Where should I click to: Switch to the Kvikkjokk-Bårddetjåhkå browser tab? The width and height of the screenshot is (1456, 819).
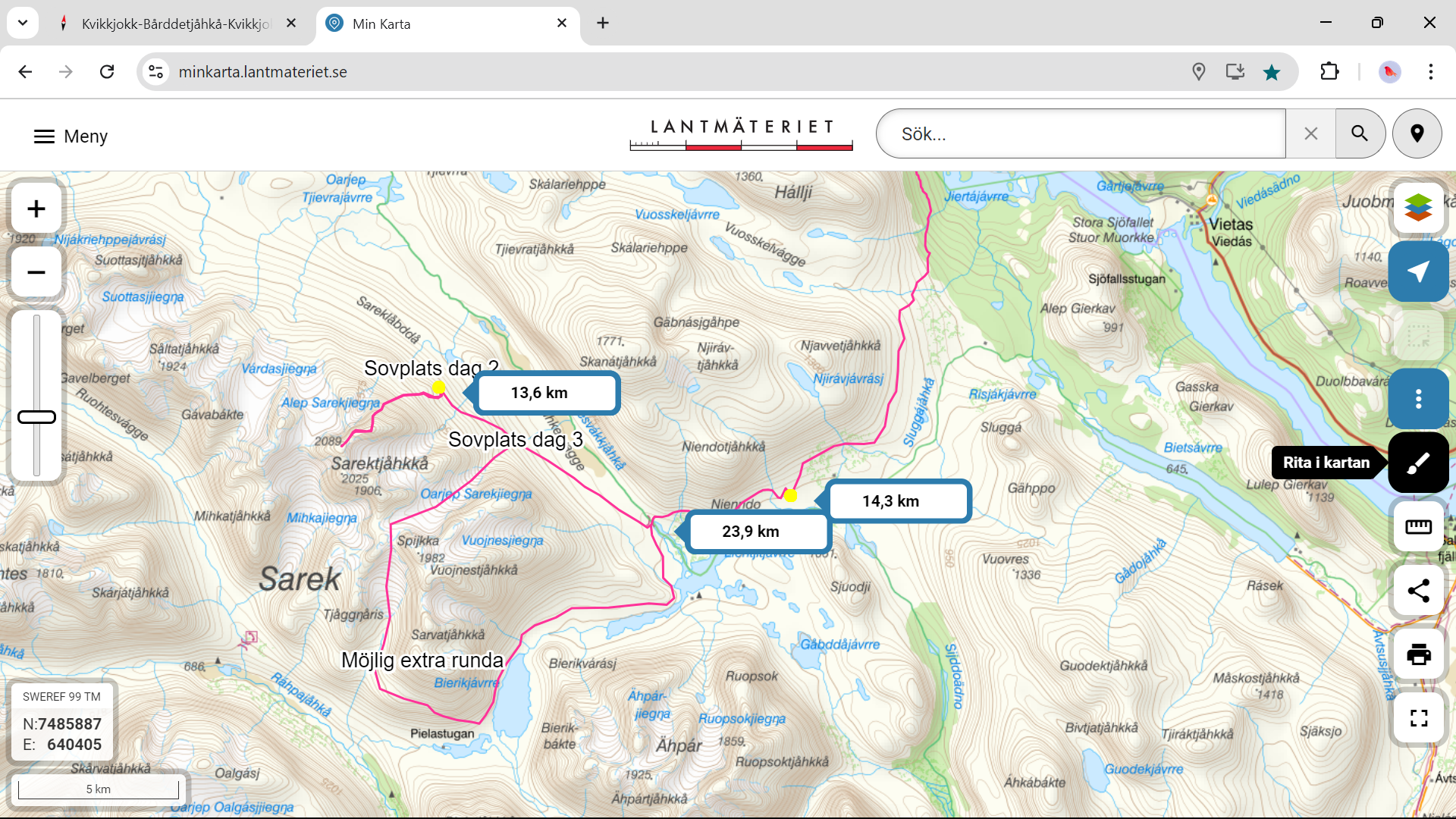click(176, 24)
